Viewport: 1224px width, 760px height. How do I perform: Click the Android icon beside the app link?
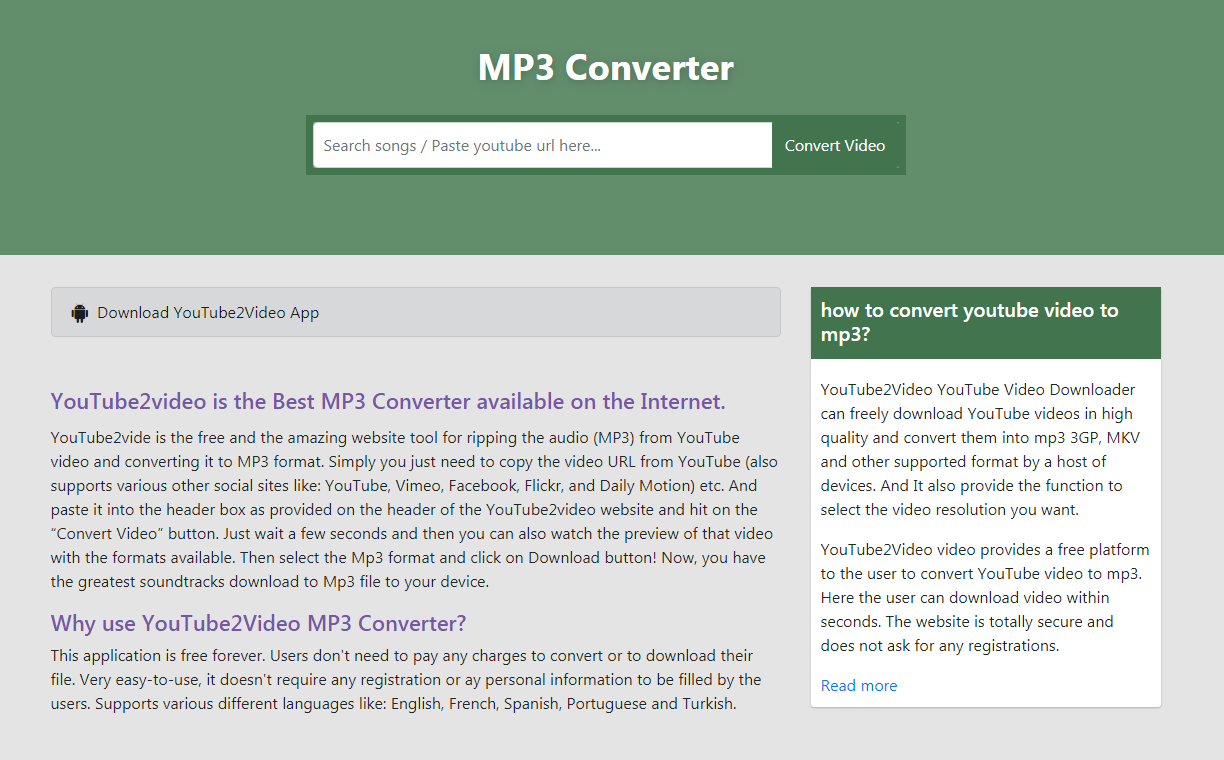click(x=79, y=312)
